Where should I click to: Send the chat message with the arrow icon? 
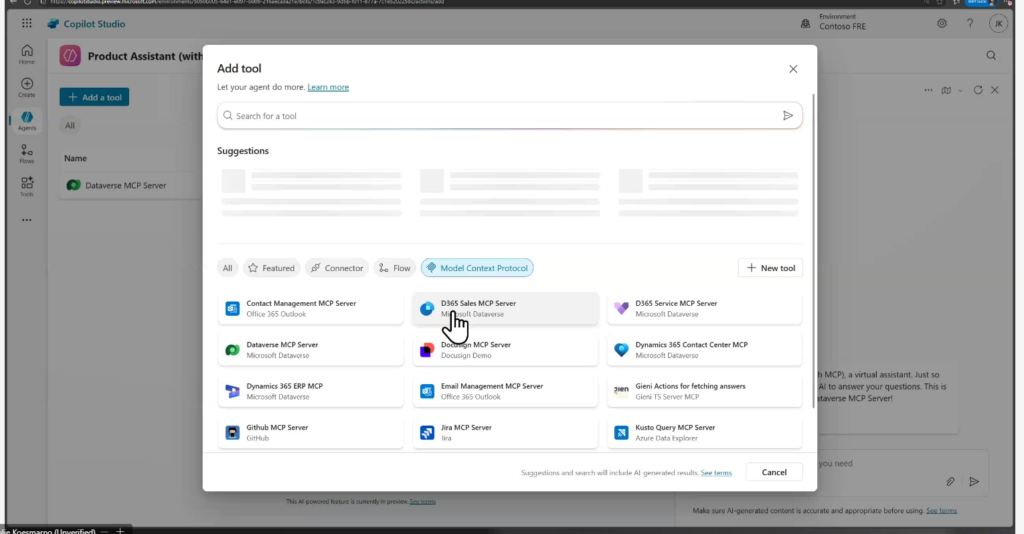974,482
